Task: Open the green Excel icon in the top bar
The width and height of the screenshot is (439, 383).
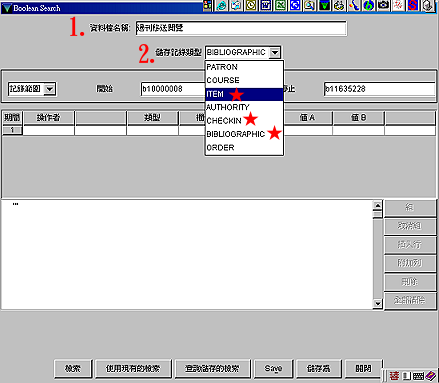Action: [x=280, y=5]
